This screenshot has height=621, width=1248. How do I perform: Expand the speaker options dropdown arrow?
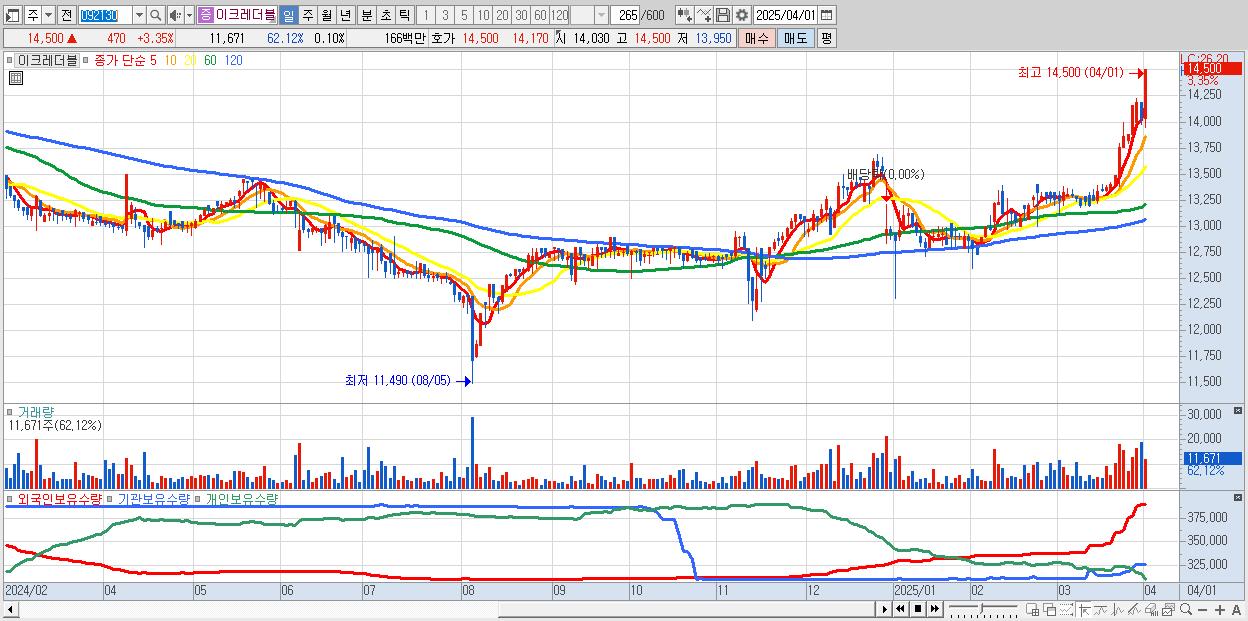189,15
